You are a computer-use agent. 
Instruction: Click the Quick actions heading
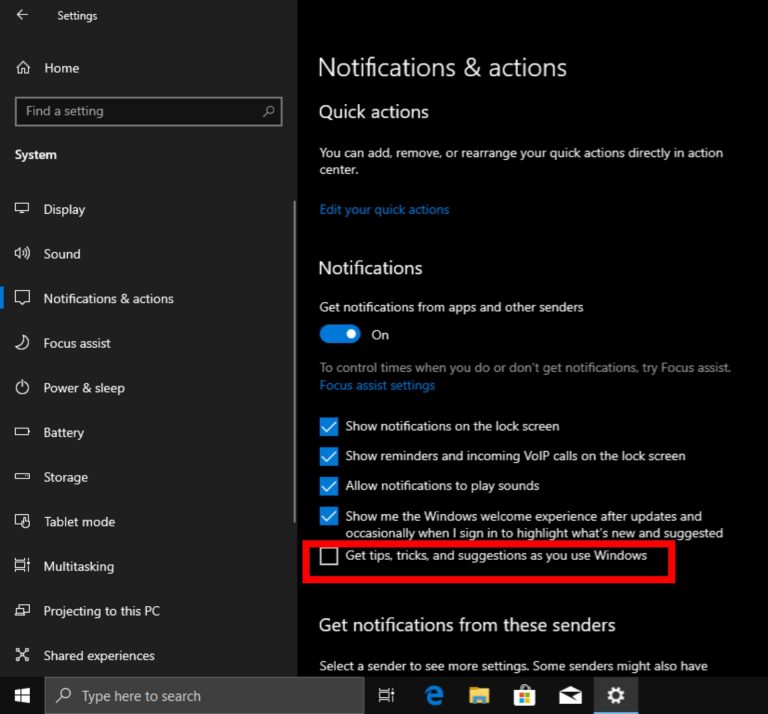click(374, 112)
